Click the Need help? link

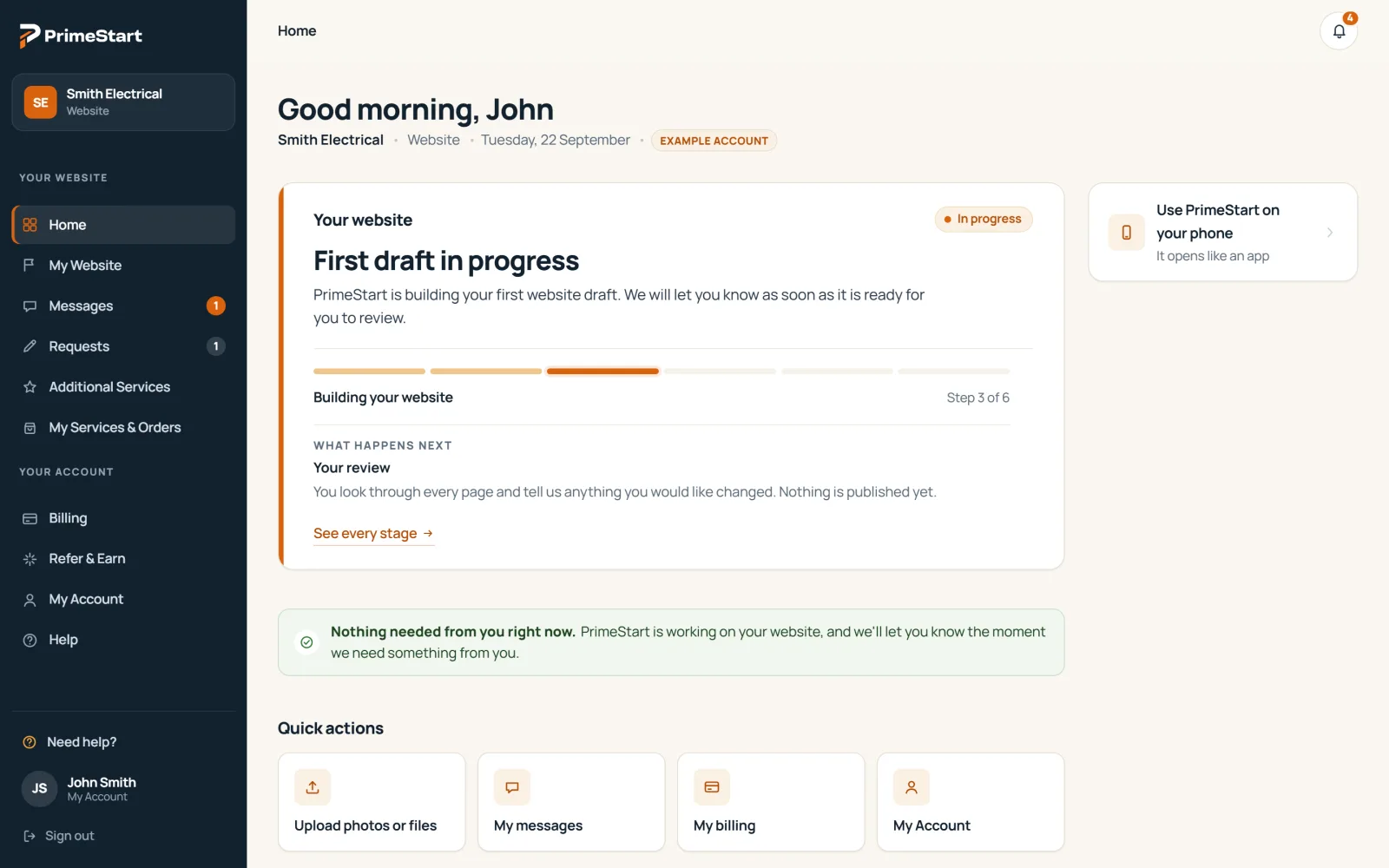point(82,742)
